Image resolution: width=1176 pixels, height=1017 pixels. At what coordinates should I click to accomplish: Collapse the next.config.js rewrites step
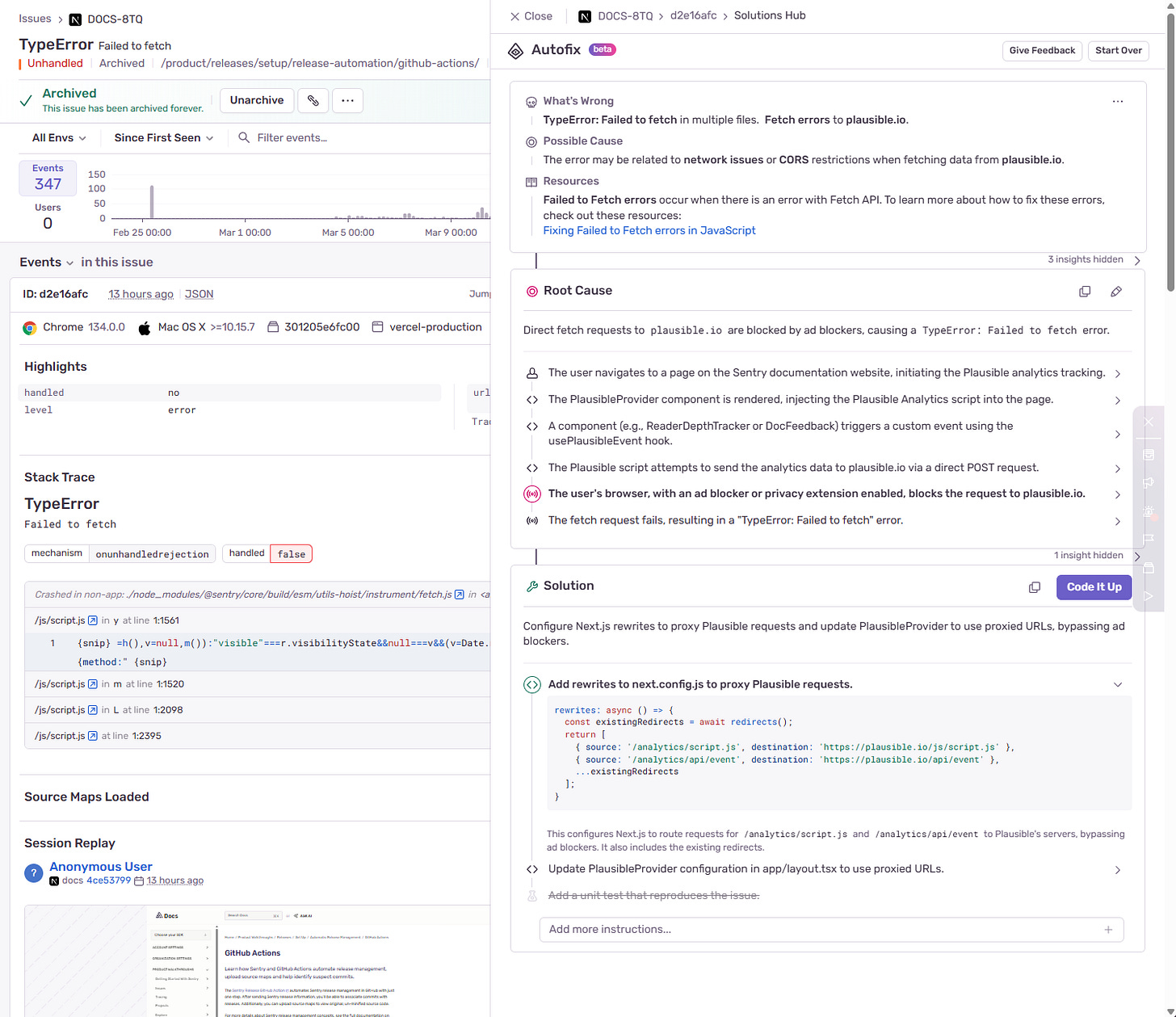pos(1118,684)
